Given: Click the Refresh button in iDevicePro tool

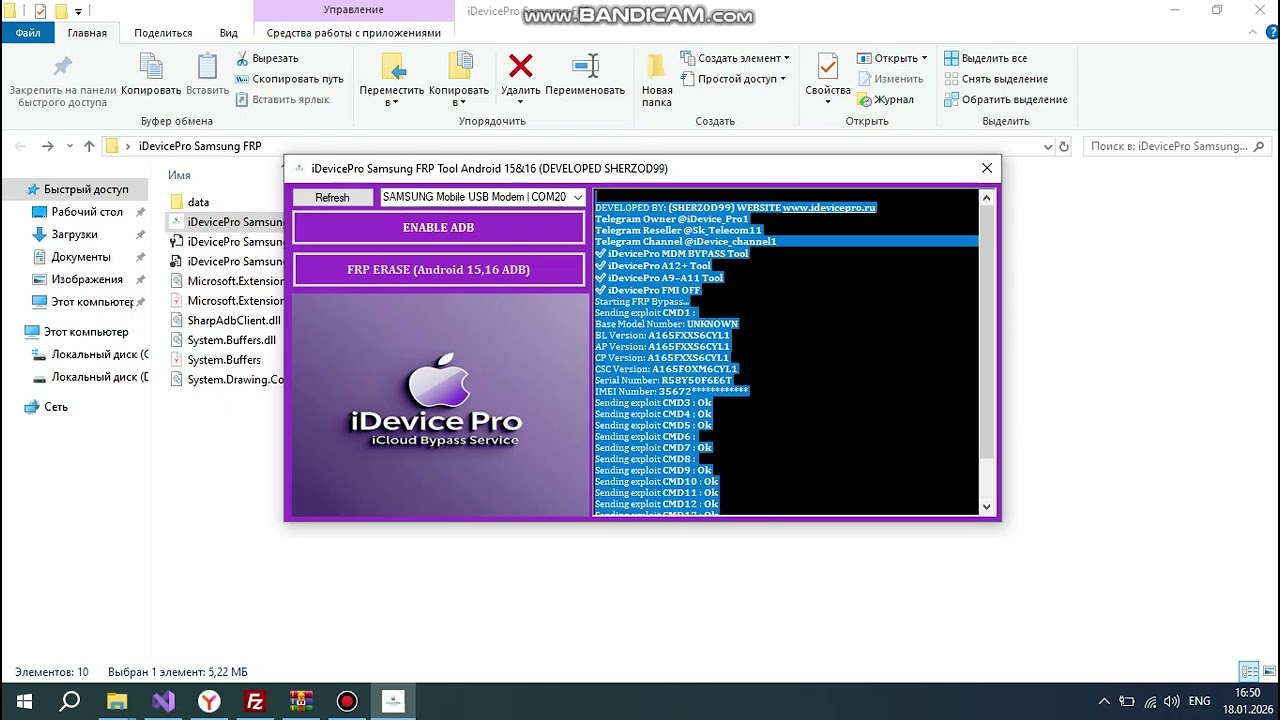Looking at the screenshot, I should pyautogui.click(x=332, y=198).
